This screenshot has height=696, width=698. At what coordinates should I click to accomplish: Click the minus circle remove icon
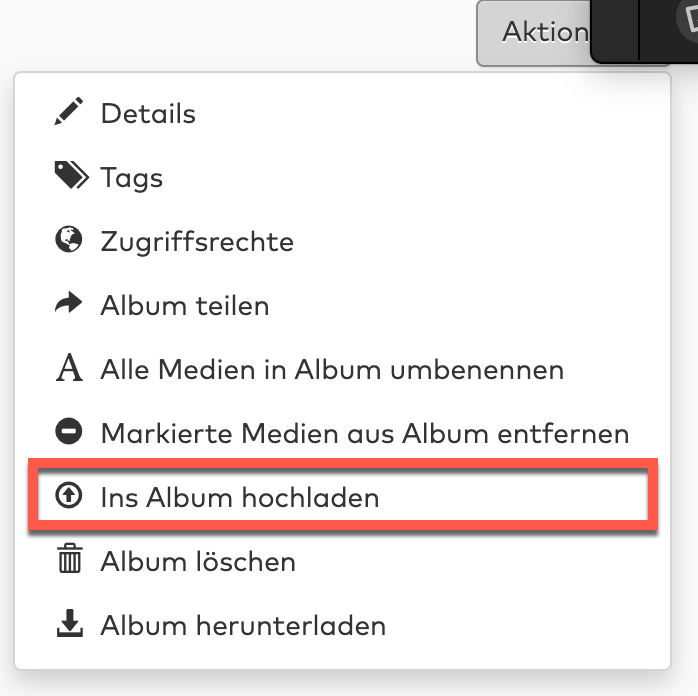68,433
